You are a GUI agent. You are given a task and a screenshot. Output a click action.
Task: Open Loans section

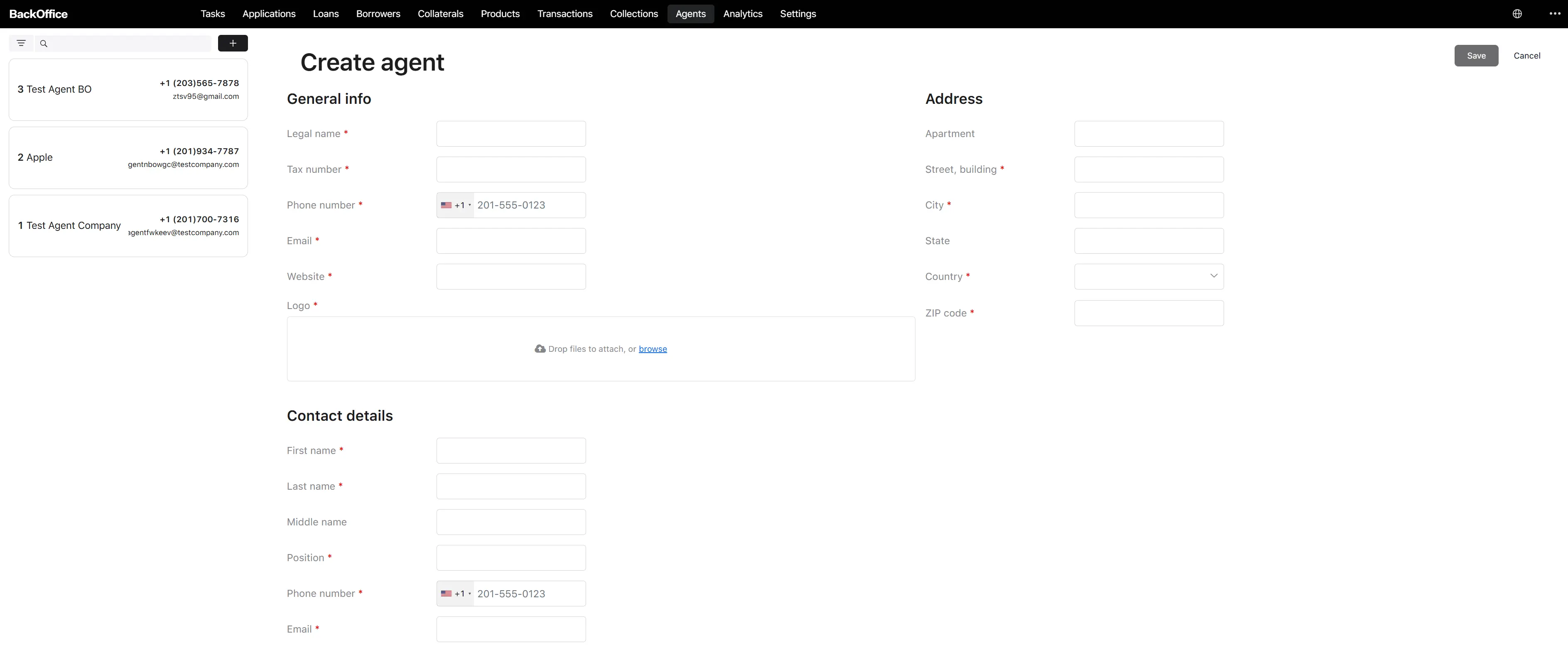[x=326, y=13]
